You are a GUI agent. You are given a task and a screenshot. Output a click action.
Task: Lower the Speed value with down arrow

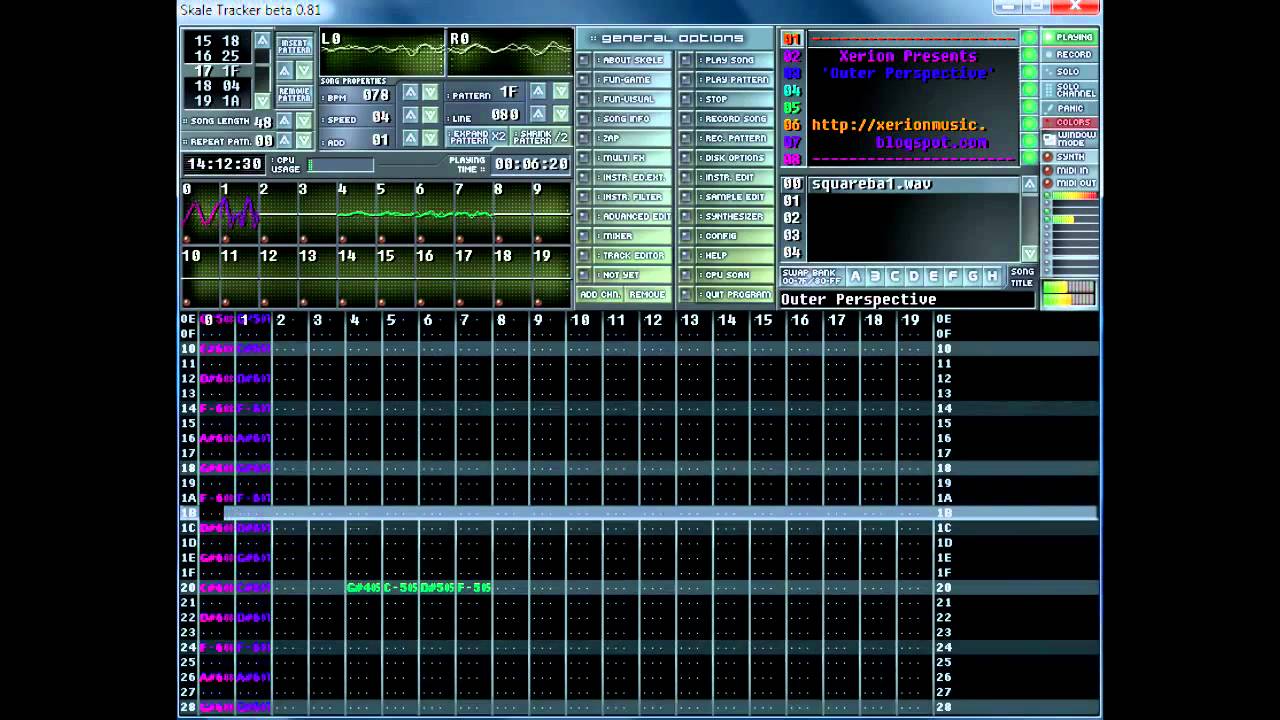click(x=430, y=116)
